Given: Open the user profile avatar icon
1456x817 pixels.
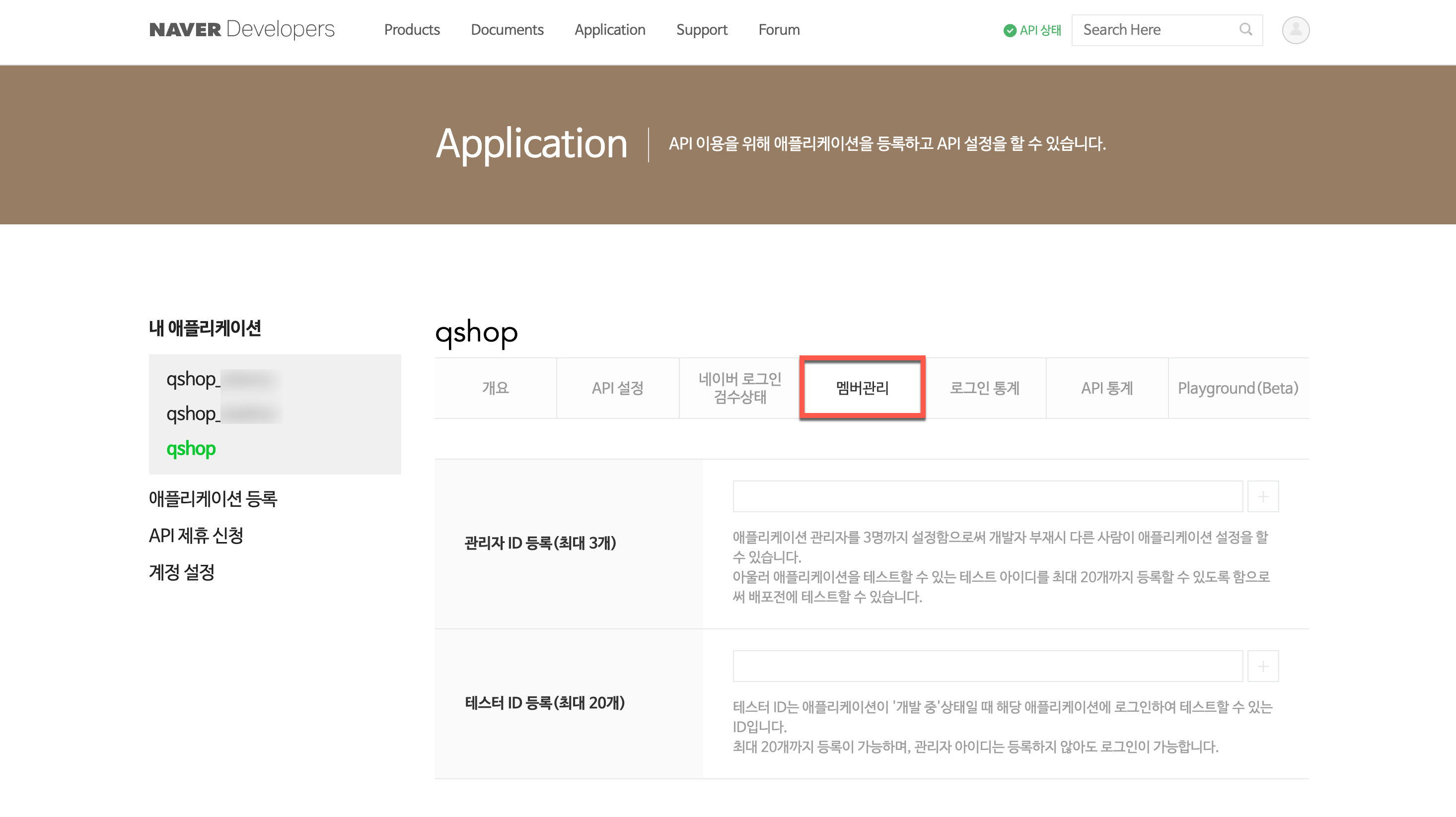Looking at the screenshot, I should (1295, 30).
